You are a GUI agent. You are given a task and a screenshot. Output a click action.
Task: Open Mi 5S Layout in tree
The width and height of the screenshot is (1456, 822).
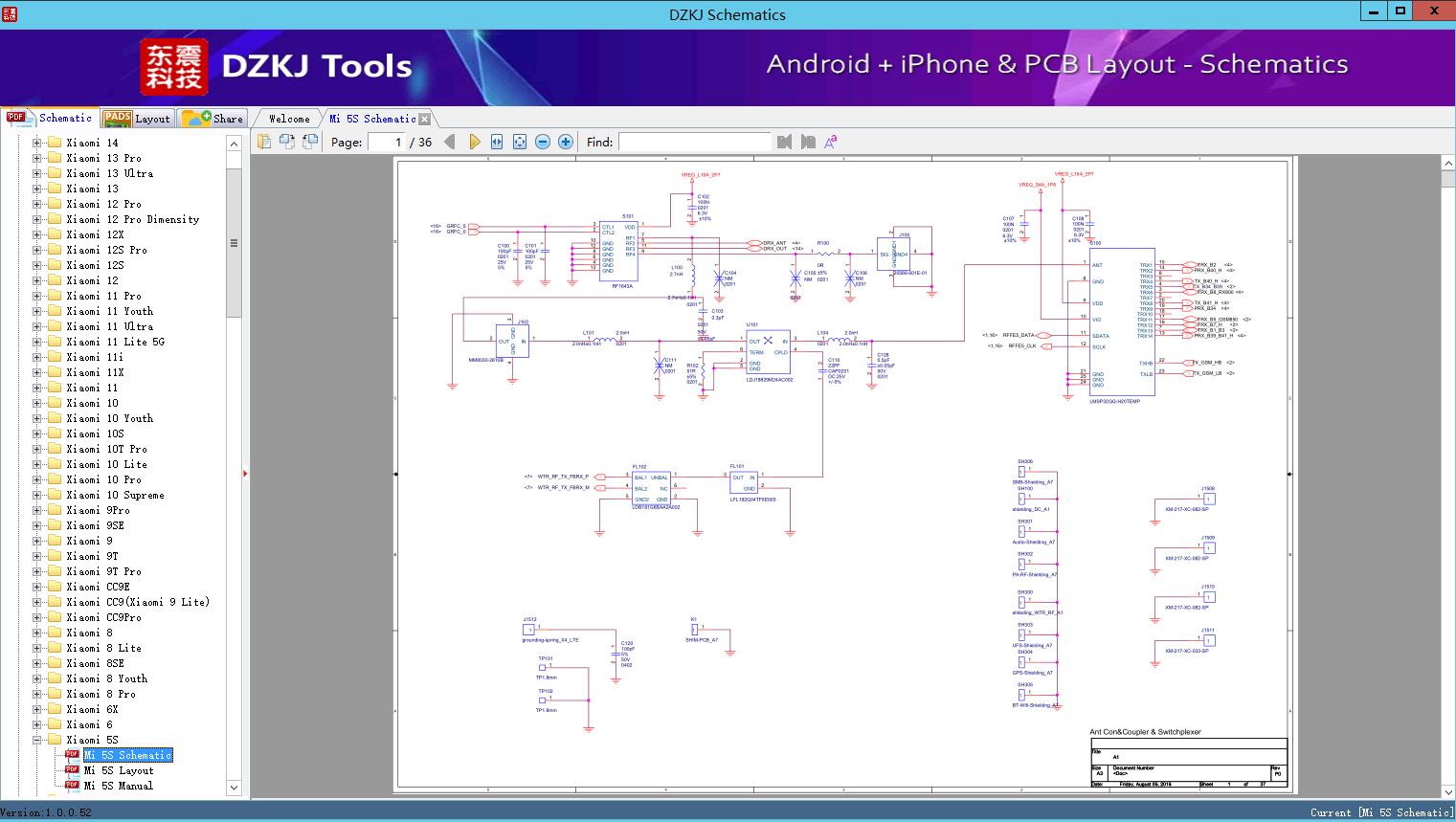pyautogui.click(x=119, y=770)
